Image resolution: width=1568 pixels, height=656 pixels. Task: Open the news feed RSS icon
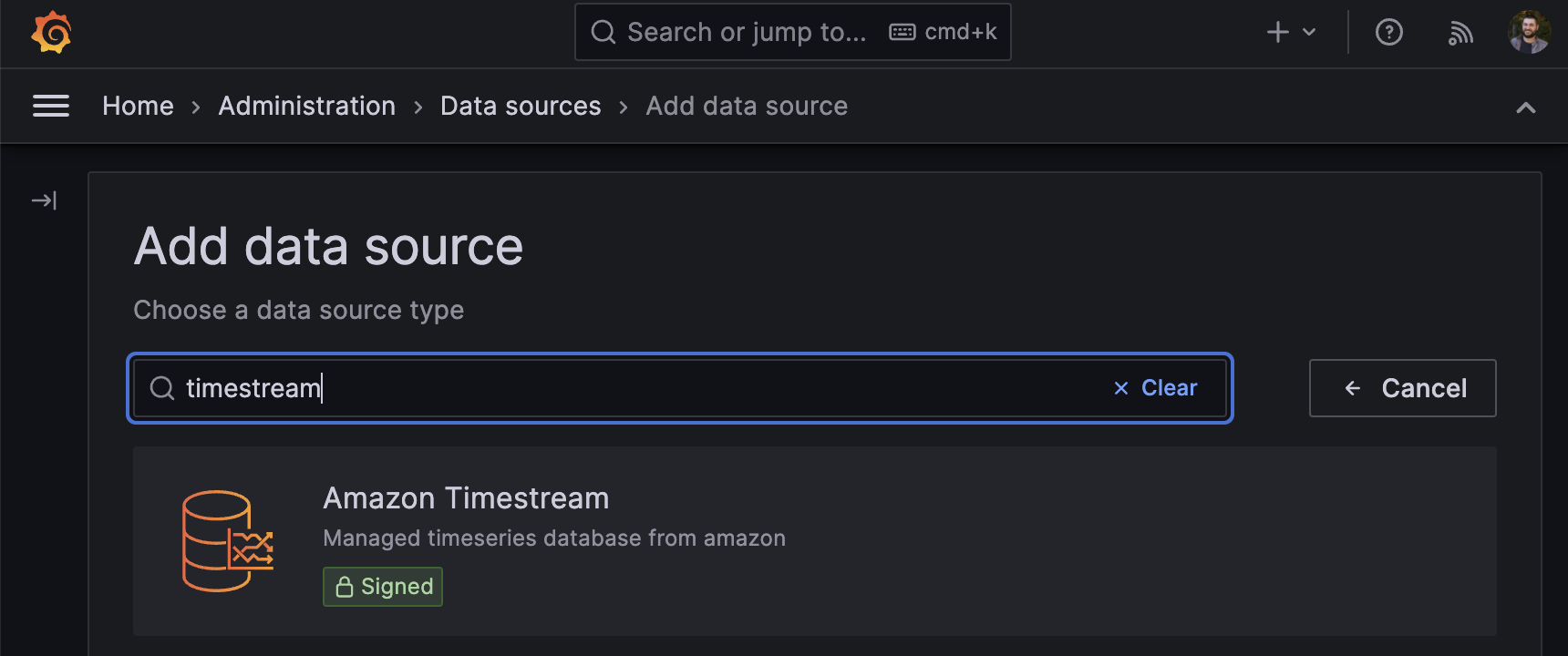click(1460, 34)
